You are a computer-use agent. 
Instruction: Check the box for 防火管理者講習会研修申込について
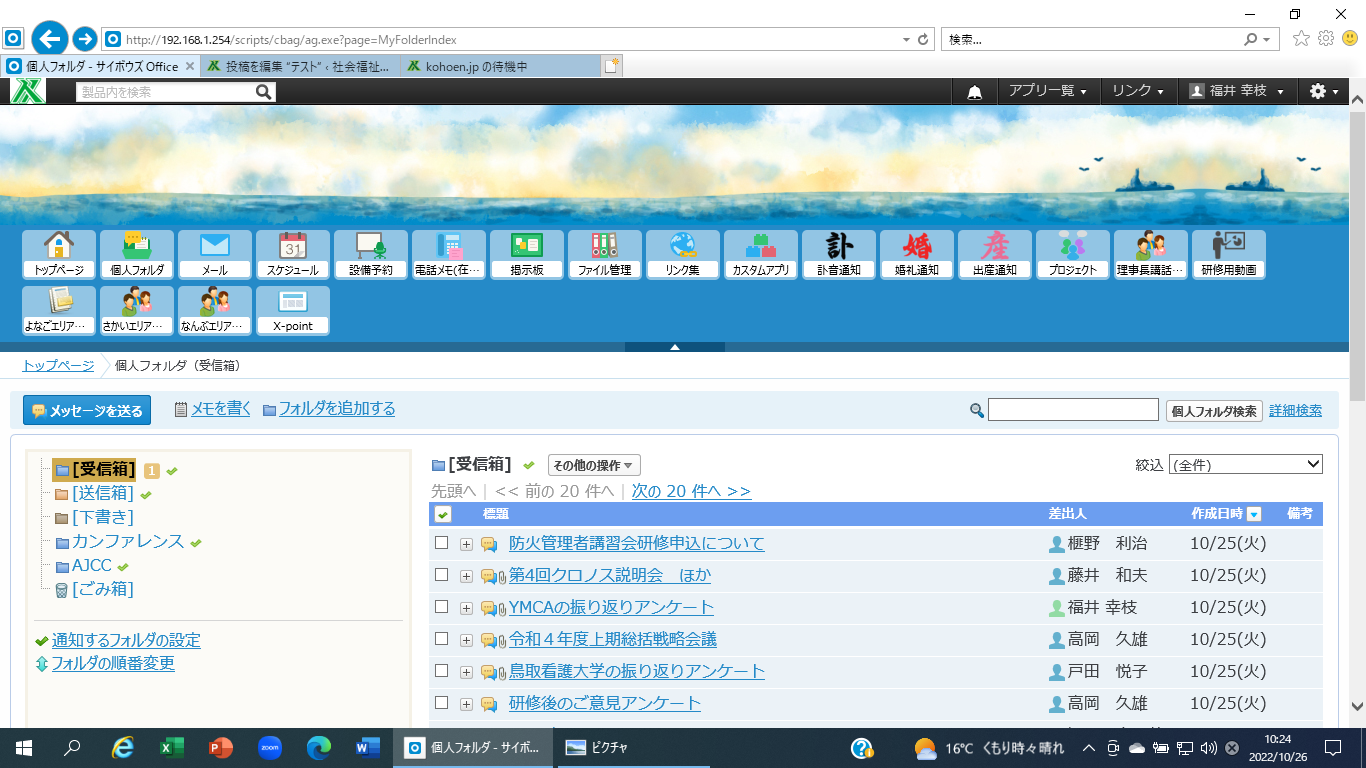442,543
